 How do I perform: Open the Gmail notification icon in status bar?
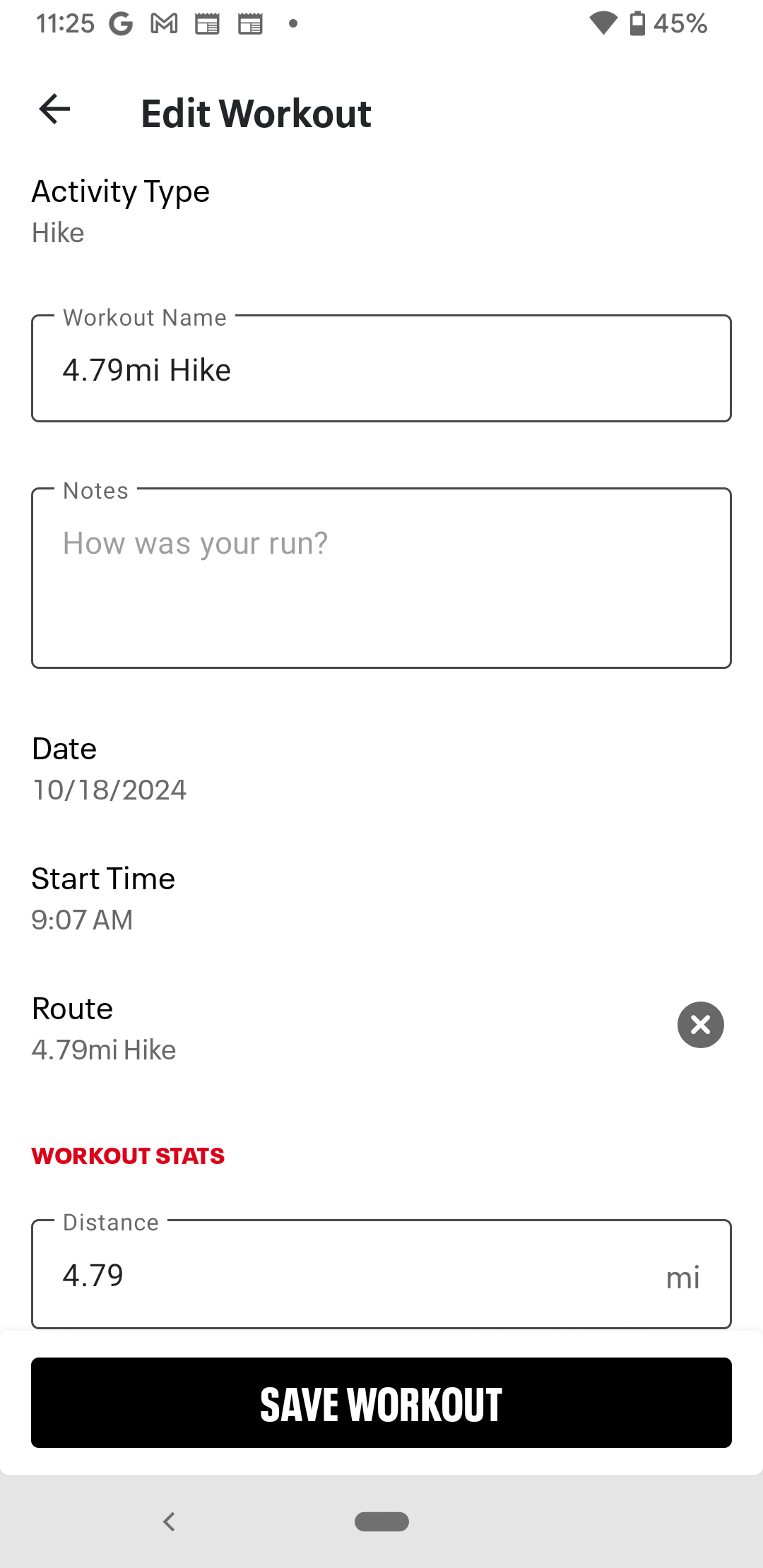pyautogui.click(x=164, y=24)
